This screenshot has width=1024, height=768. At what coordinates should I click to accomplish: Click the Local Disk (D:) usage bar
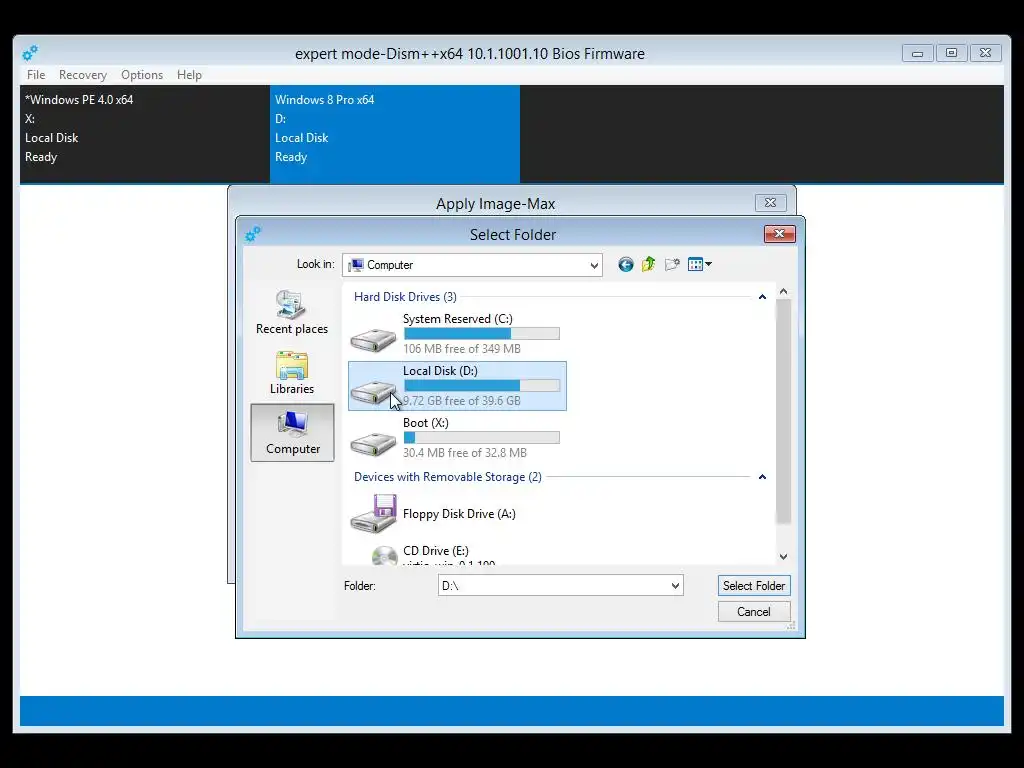(481, 385)
